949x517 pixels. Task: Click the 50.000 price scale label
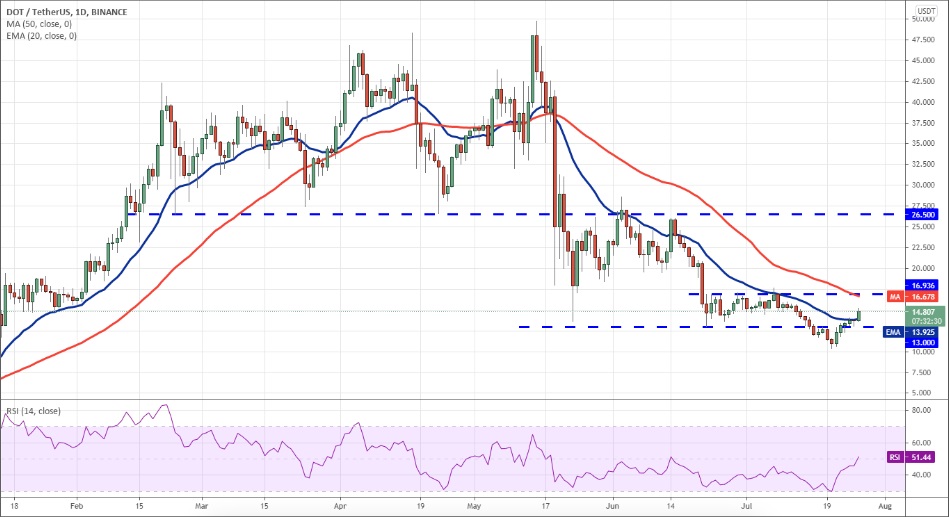[x=922, y=19]
